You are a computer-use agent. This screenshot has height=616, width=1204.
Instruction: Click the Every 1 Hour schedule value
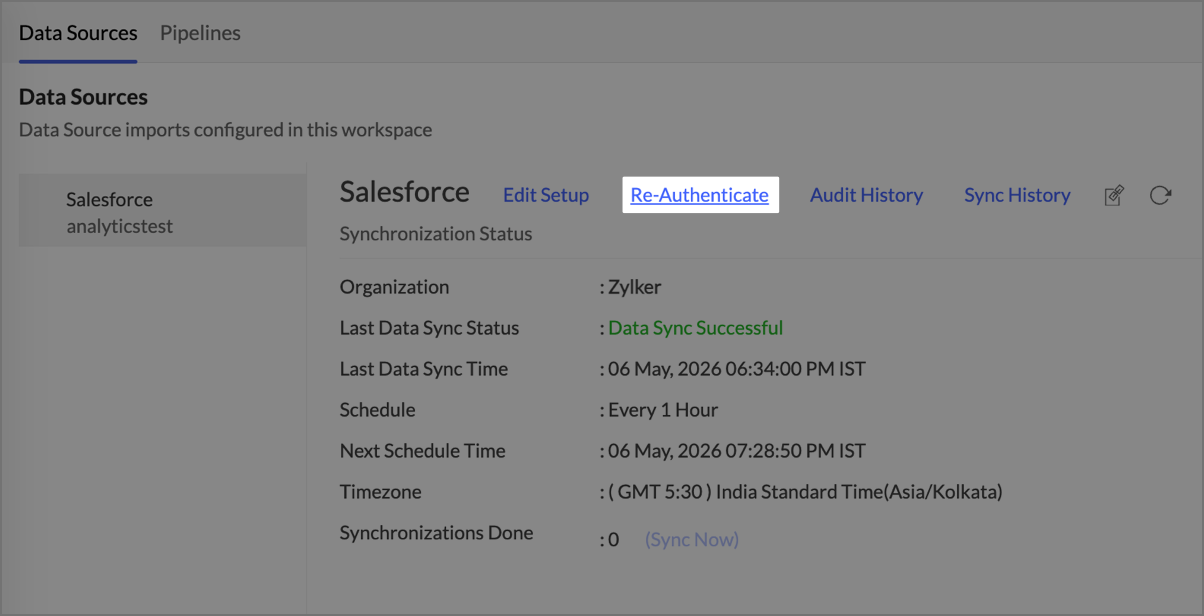[663, 410]
